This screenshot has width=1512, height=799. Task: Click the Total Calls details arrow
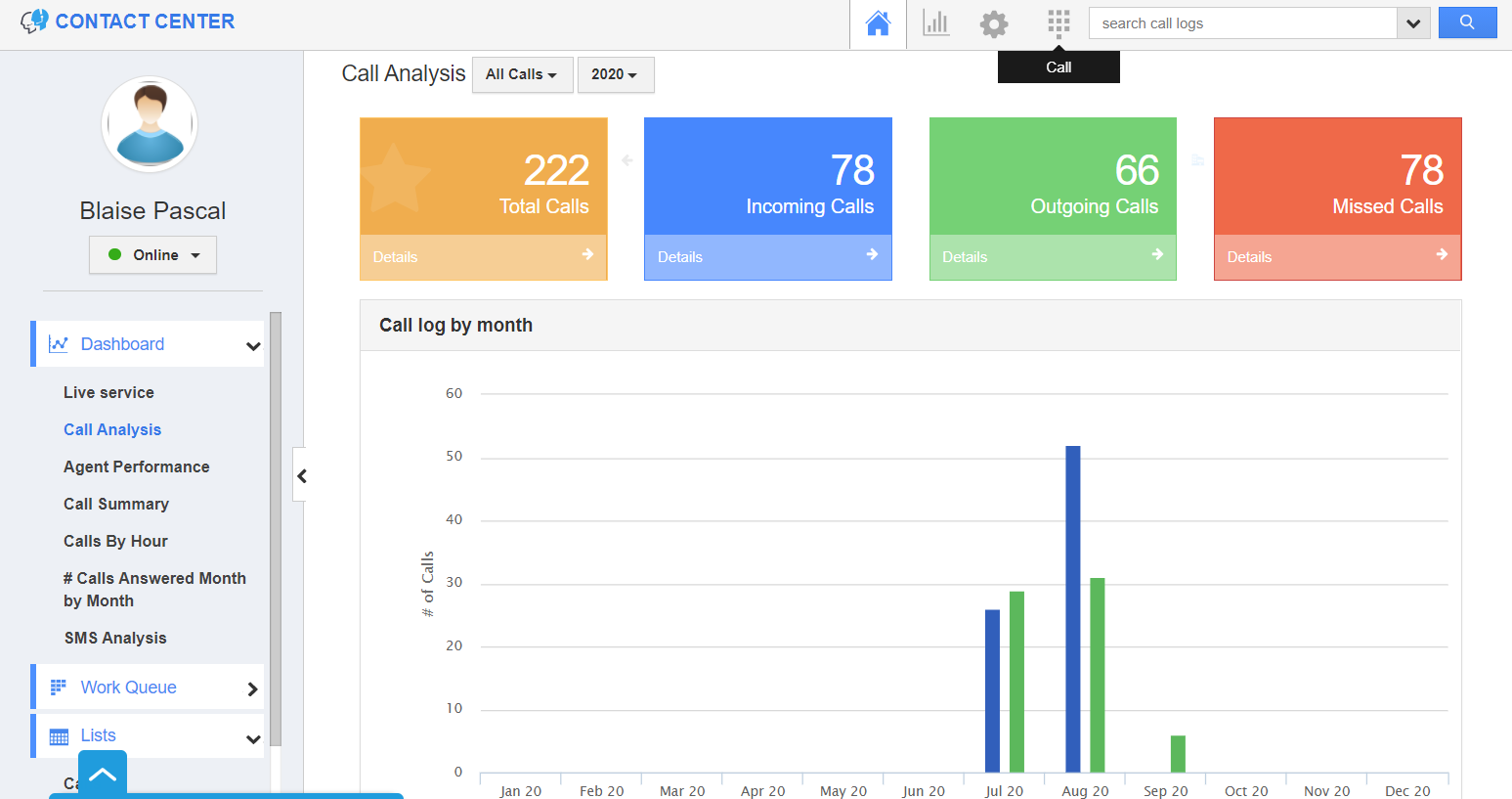[x=587, y=254]
